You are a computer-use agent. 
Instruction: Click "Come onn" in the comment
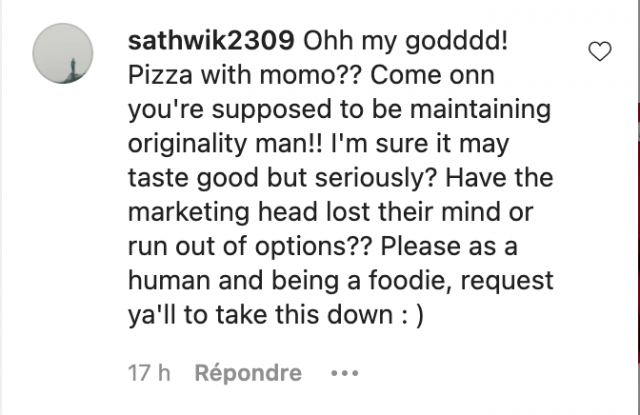pyautogui.click(x=432, y=75)
